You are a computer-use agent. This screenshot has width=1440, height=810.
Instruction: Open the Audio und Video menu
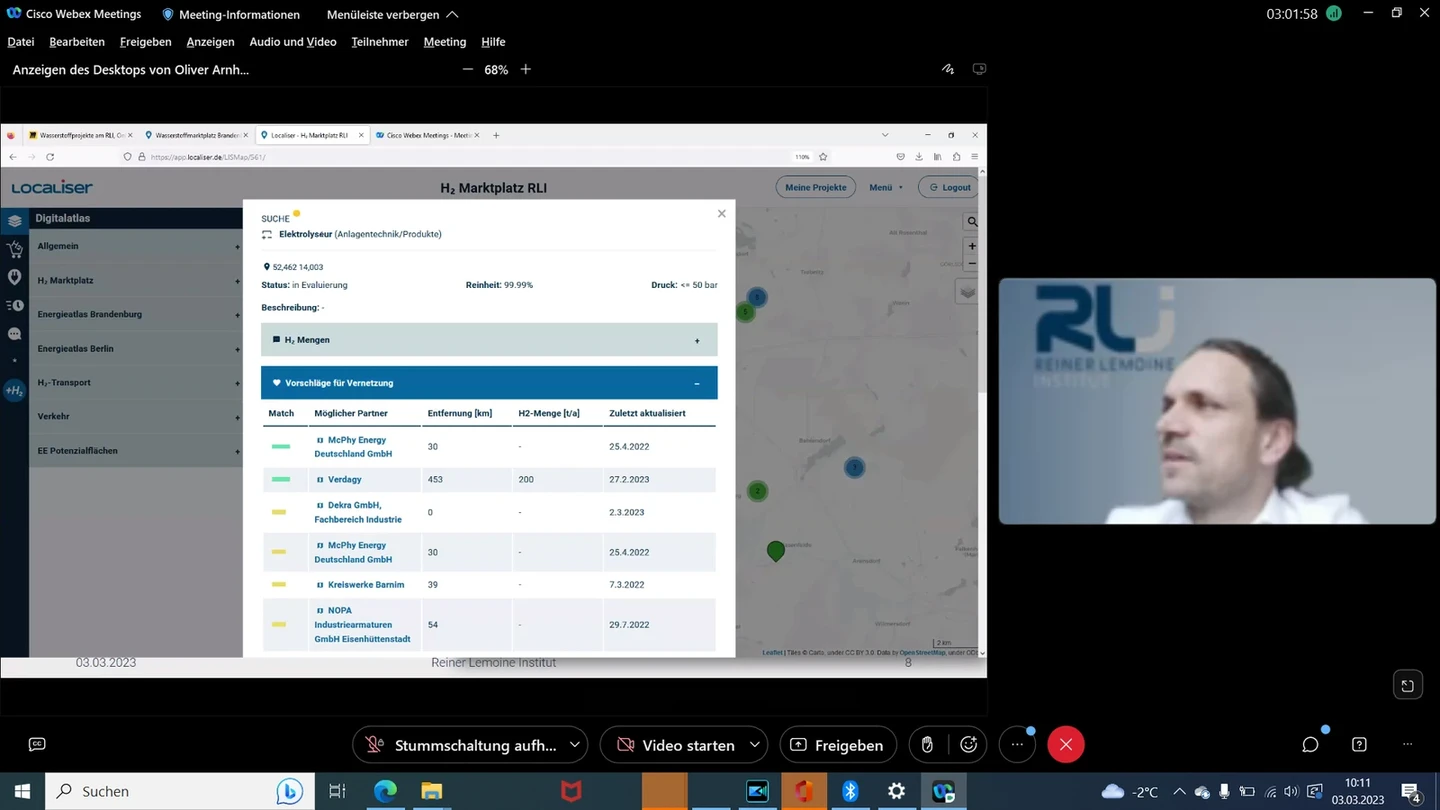293,42
